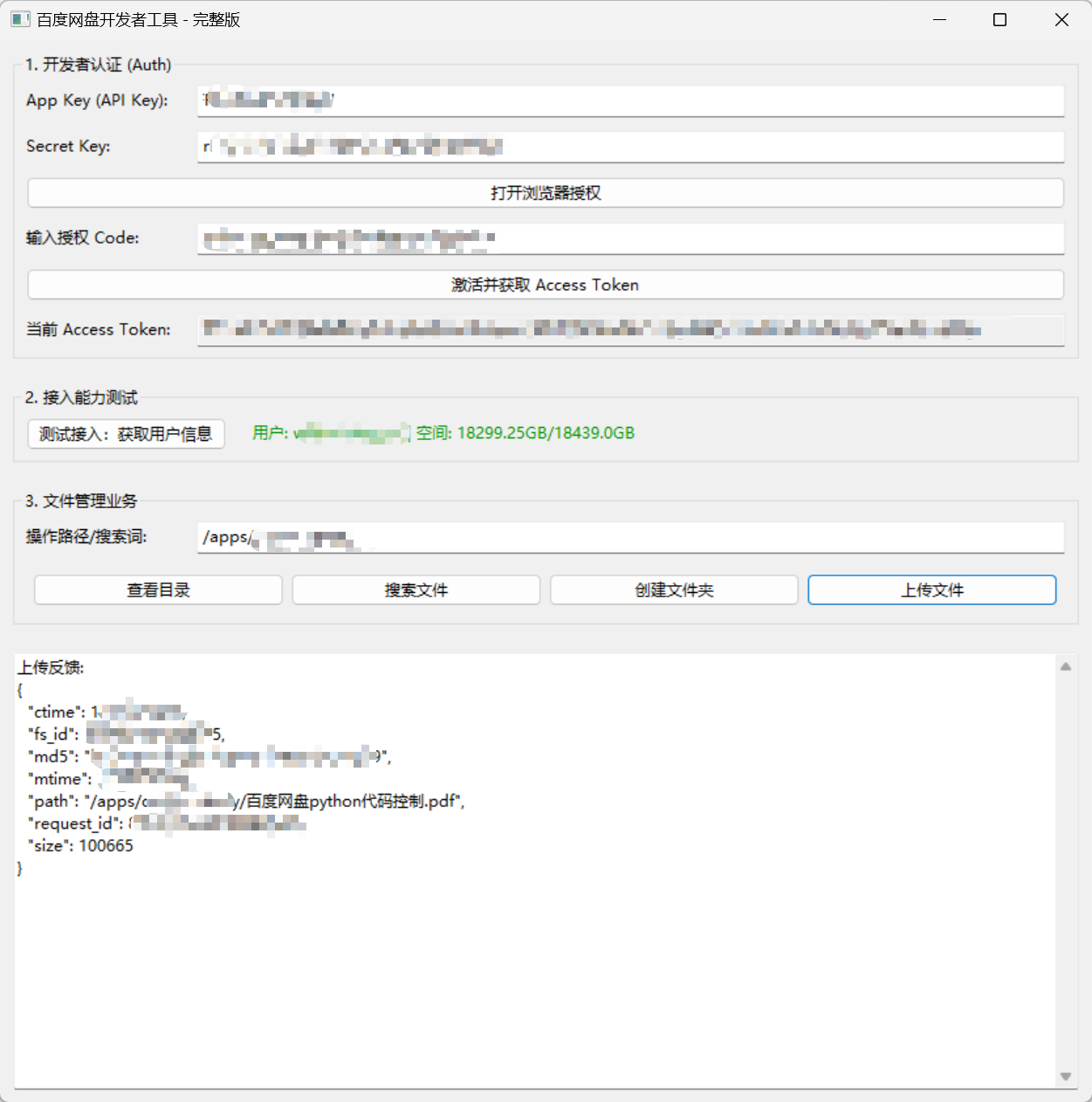Click the "size": 100665 line
Image resolution: width=1092 pixels, height=1102 pixels.
(81, 846)
